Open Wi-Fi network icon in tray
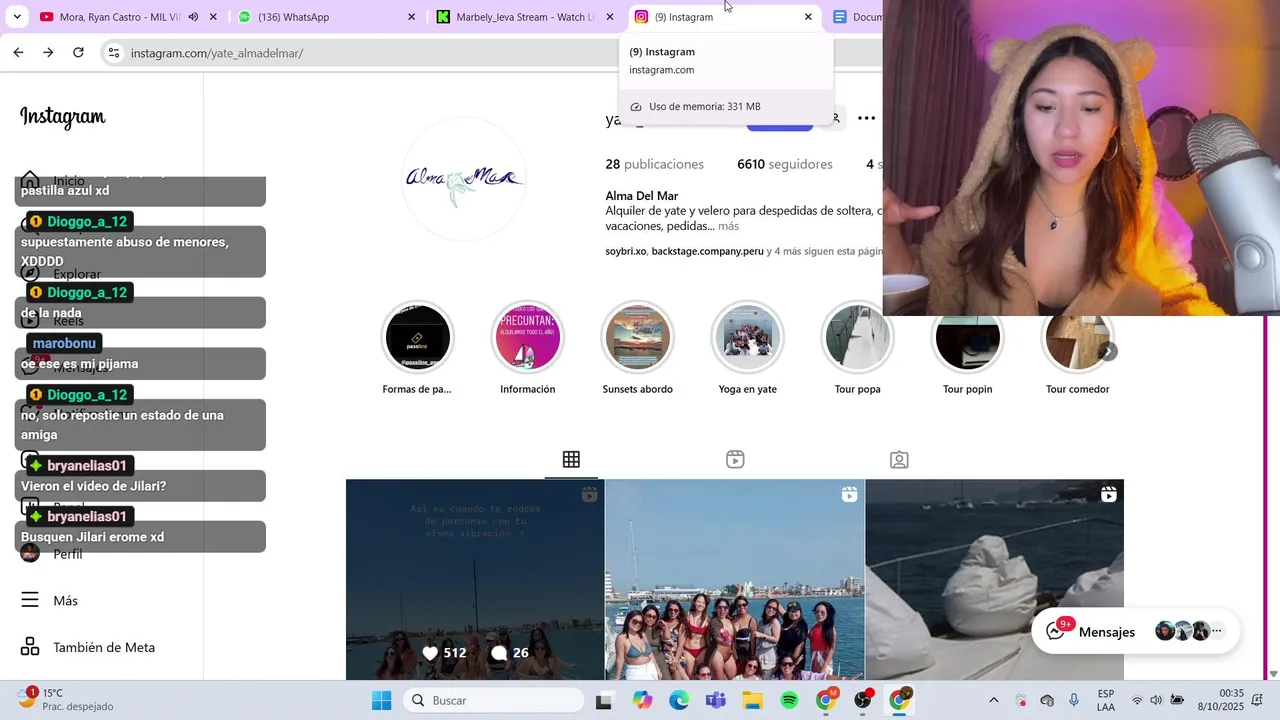The width and height of the screenshot is (1280, 720). click(x=1137, y=701)
